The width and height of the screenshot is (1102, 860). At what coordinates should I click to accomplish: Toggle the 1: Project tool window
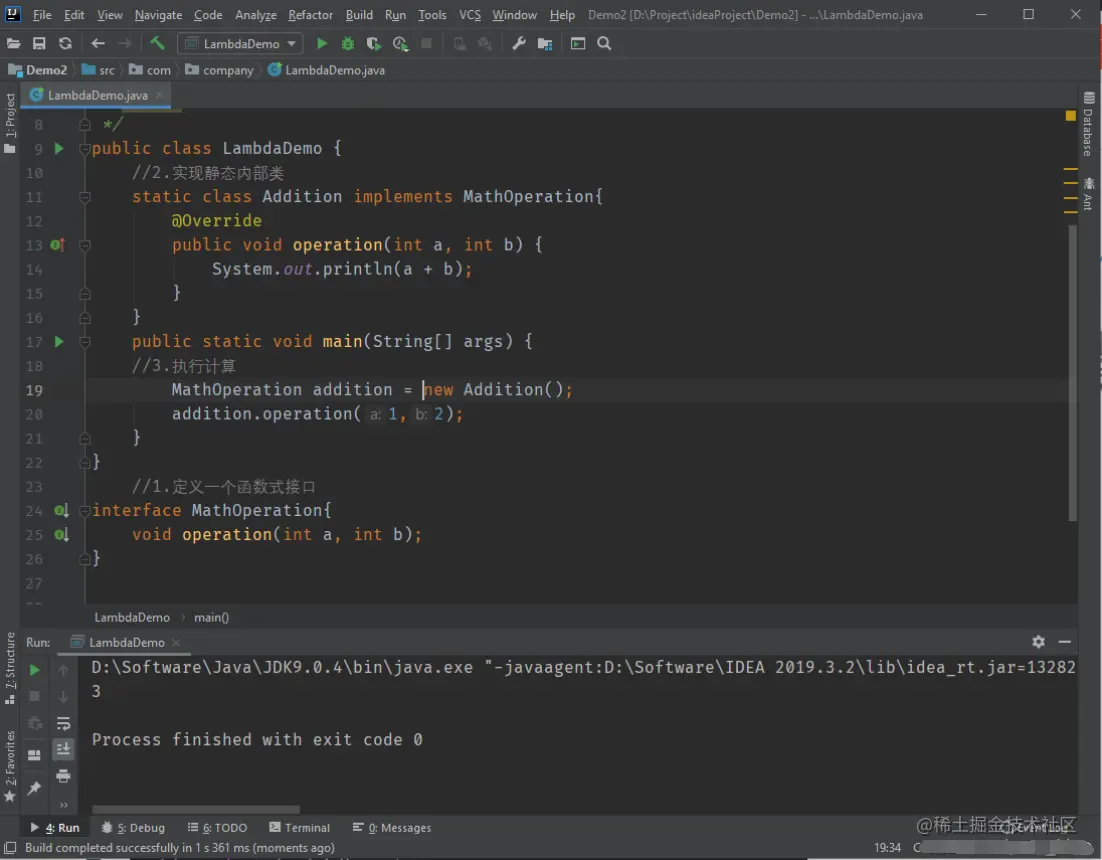pyautogui.click(x=10, y=123)
